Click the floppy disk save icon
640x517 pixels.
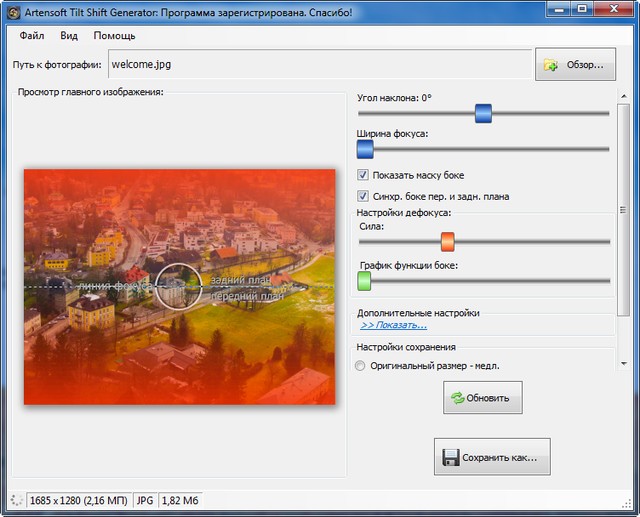(x=450, y=457)
